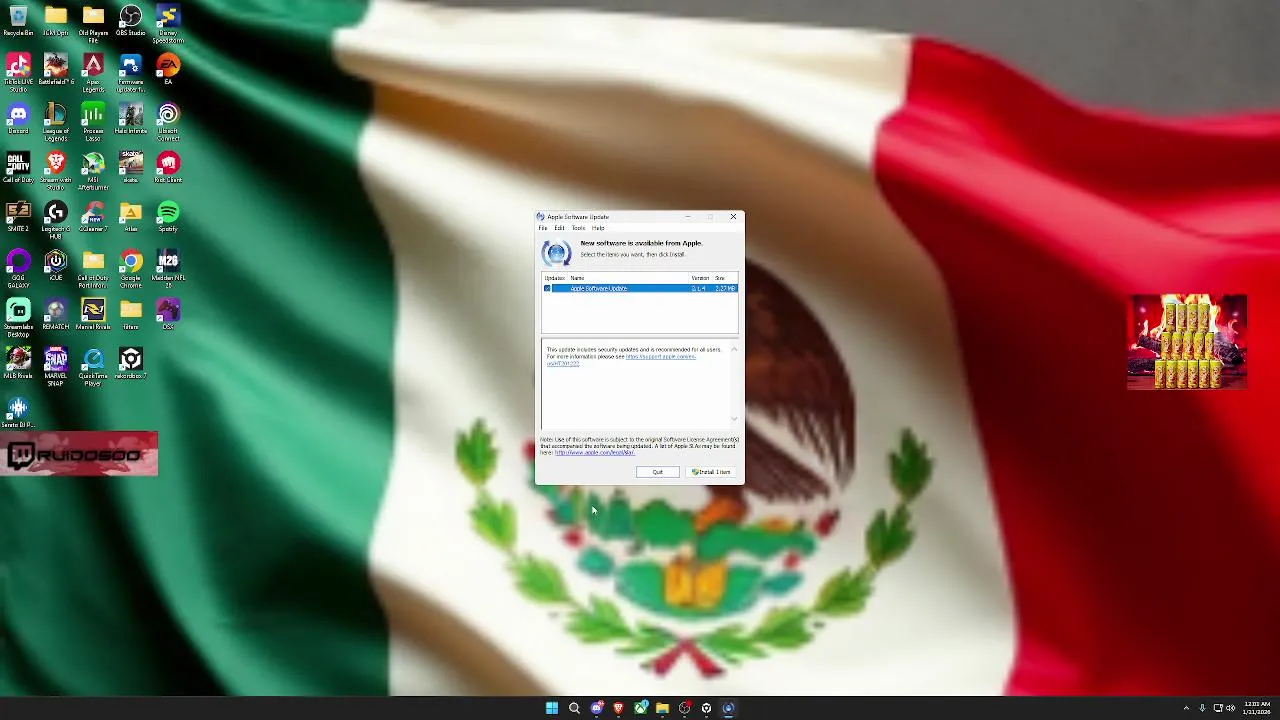Show hidden system tray icons
Screen dimensions: 1280x720
[1186, 708]
